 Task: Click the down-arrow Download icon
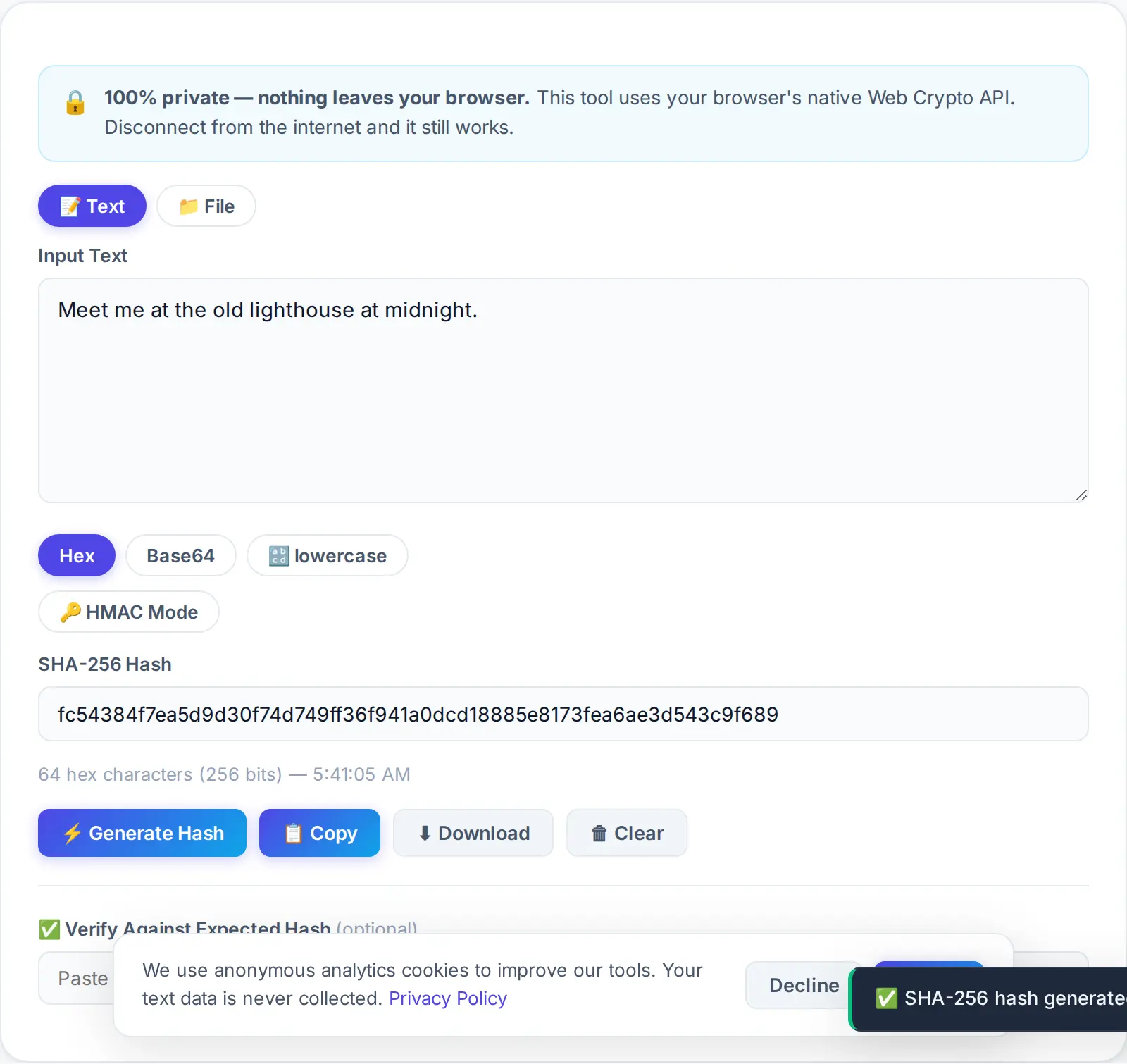pyautogui.click(x=425, y=833)
